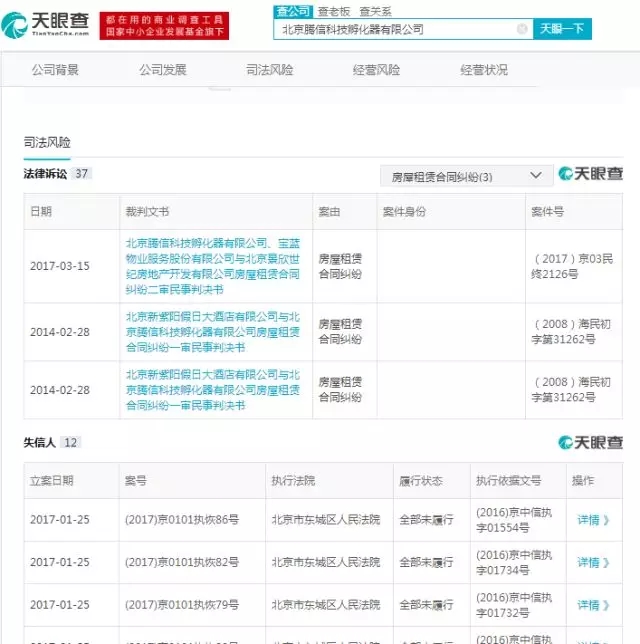
Task: Select the 查老板 search tab
Action: [334, 12]
